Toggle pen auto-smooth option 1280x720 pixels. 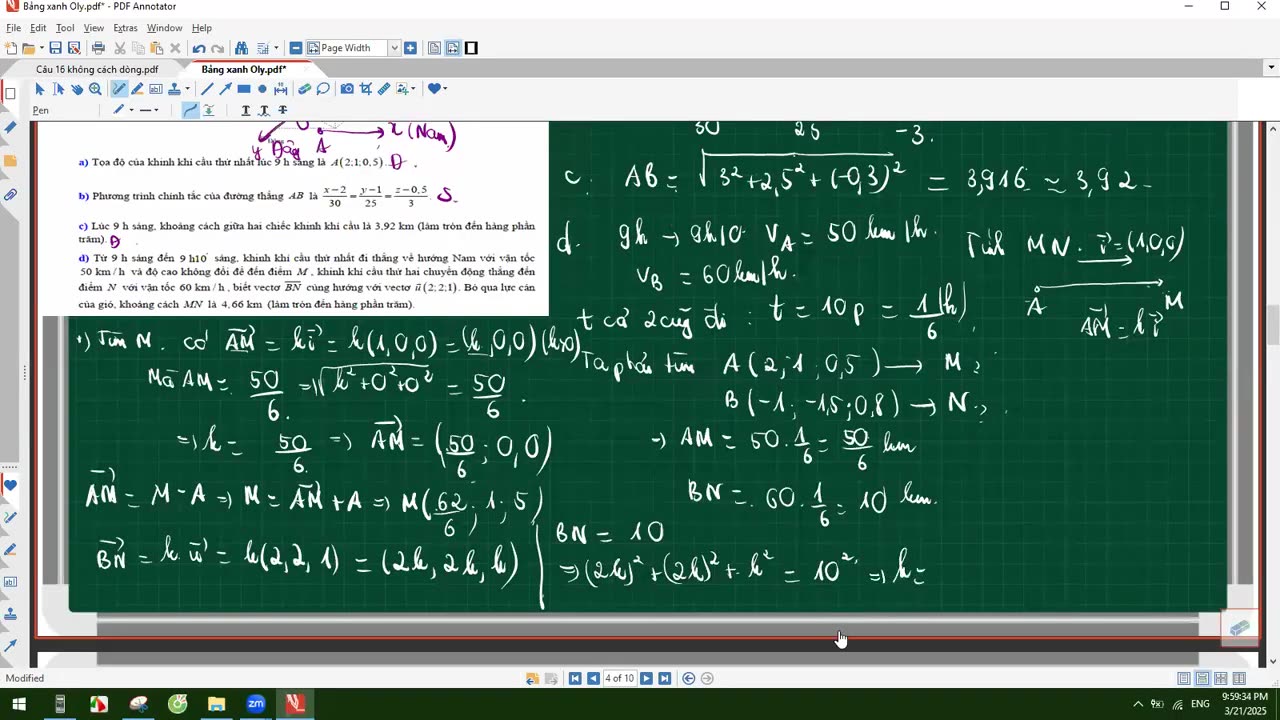[x=208, y=110]
